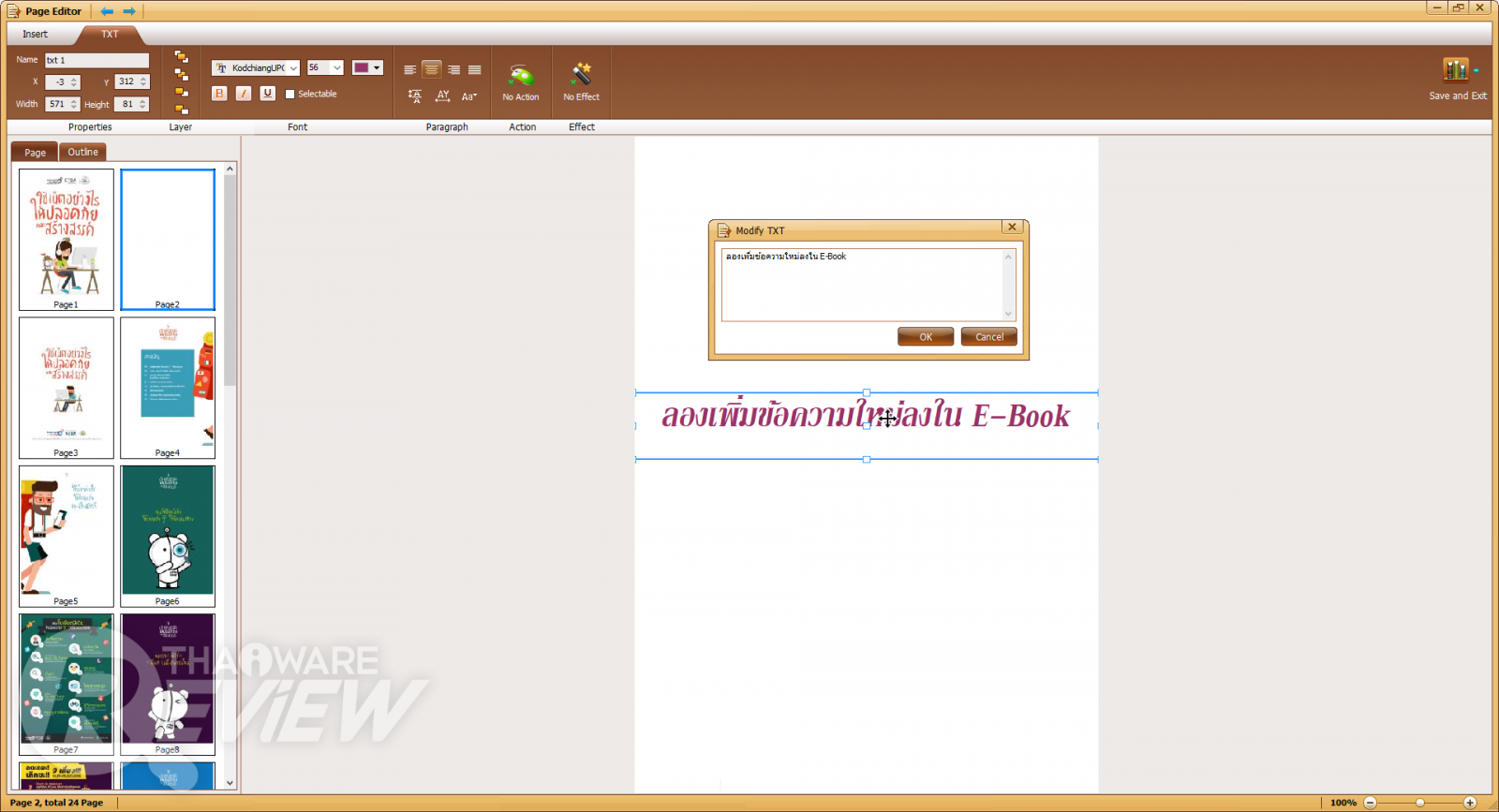Toggle bold formatting
This screenshot has width=1499, height=812.
tap(219, 94)
